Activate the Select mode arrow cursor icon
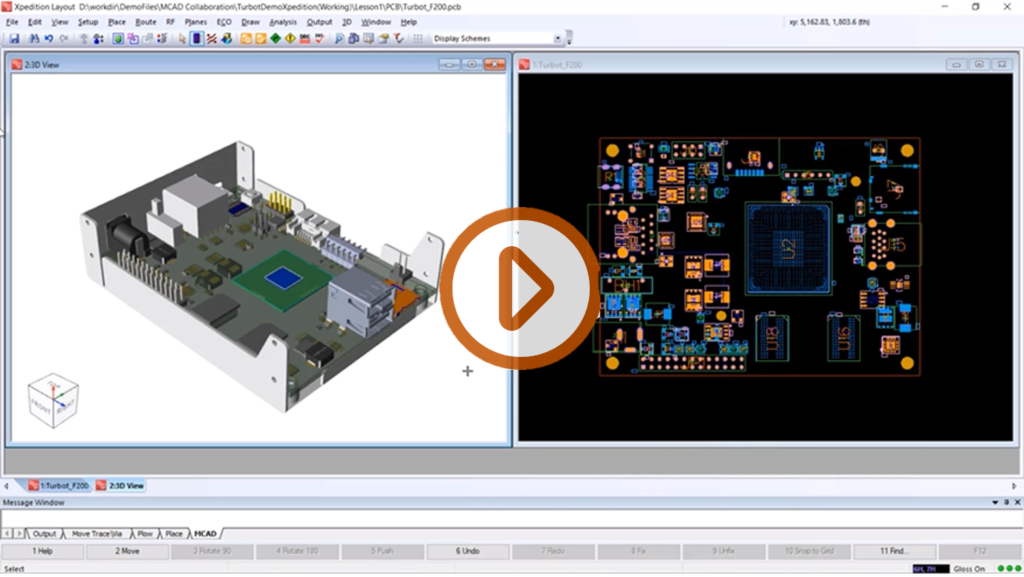 182,39
